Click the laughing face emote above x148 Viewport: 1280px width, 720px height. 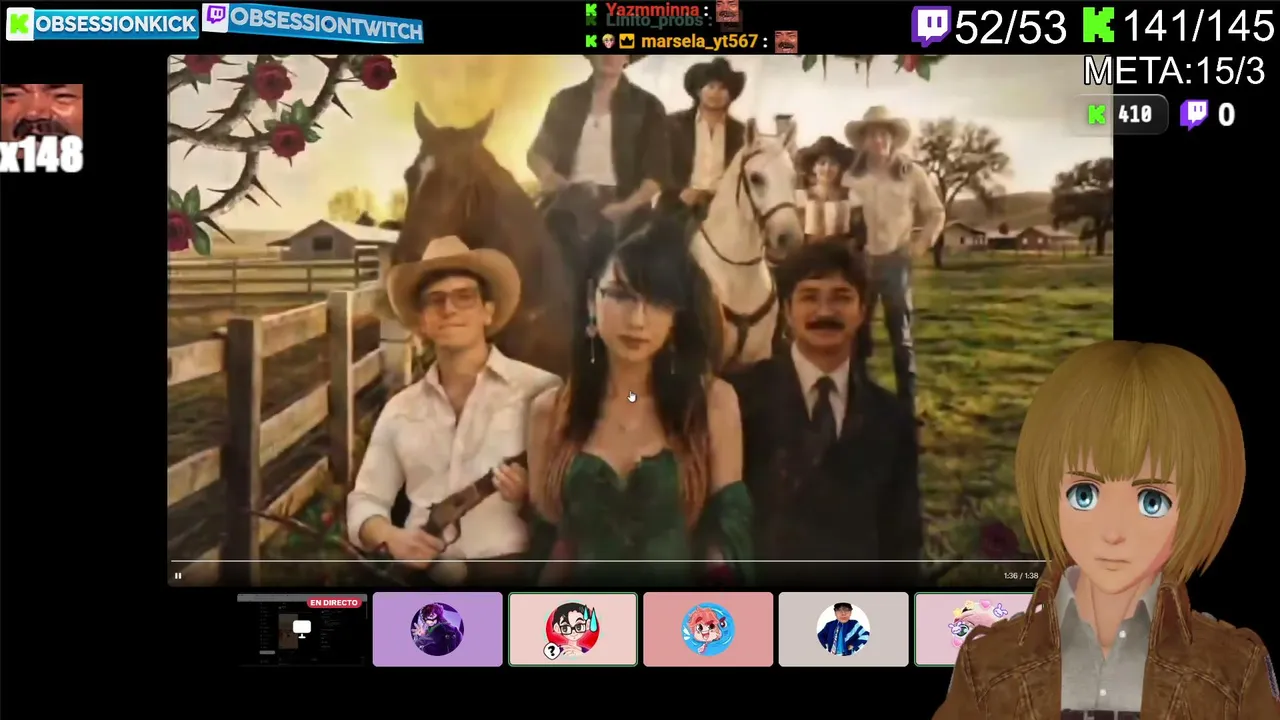[41, 112]
